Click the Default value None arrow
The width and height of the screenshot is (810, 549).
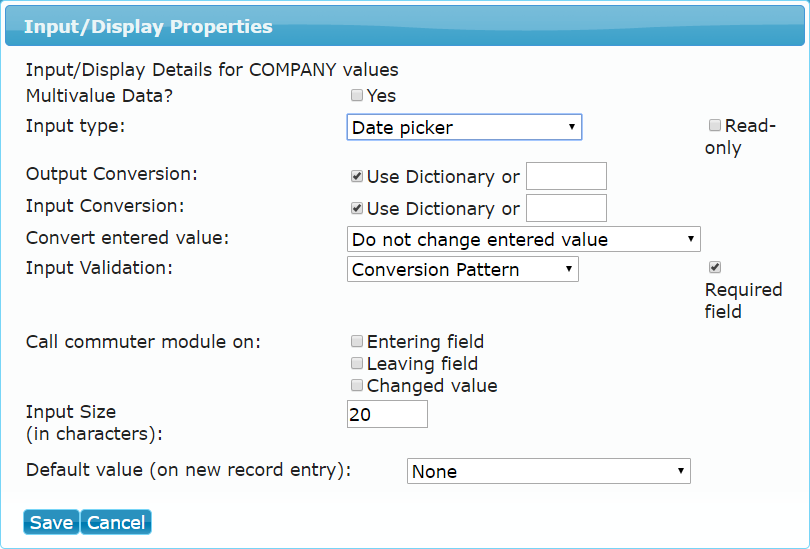[x=680, y=471]
